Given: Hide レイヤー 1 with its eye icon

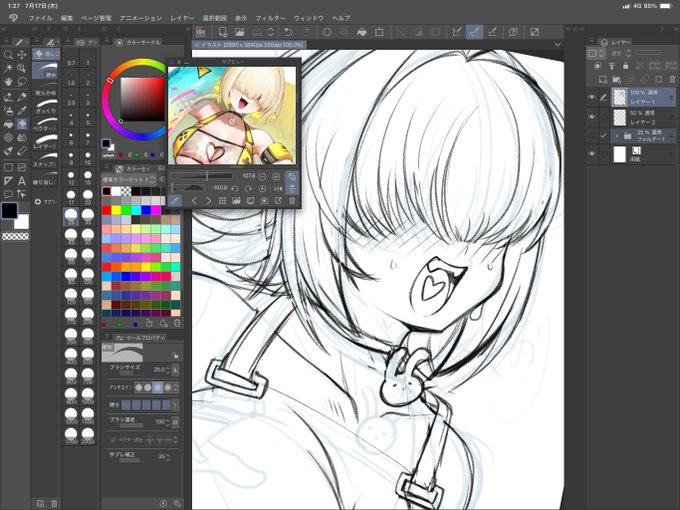Looking at the screenshot, I should pyautogui.click(x=592, y=97).
